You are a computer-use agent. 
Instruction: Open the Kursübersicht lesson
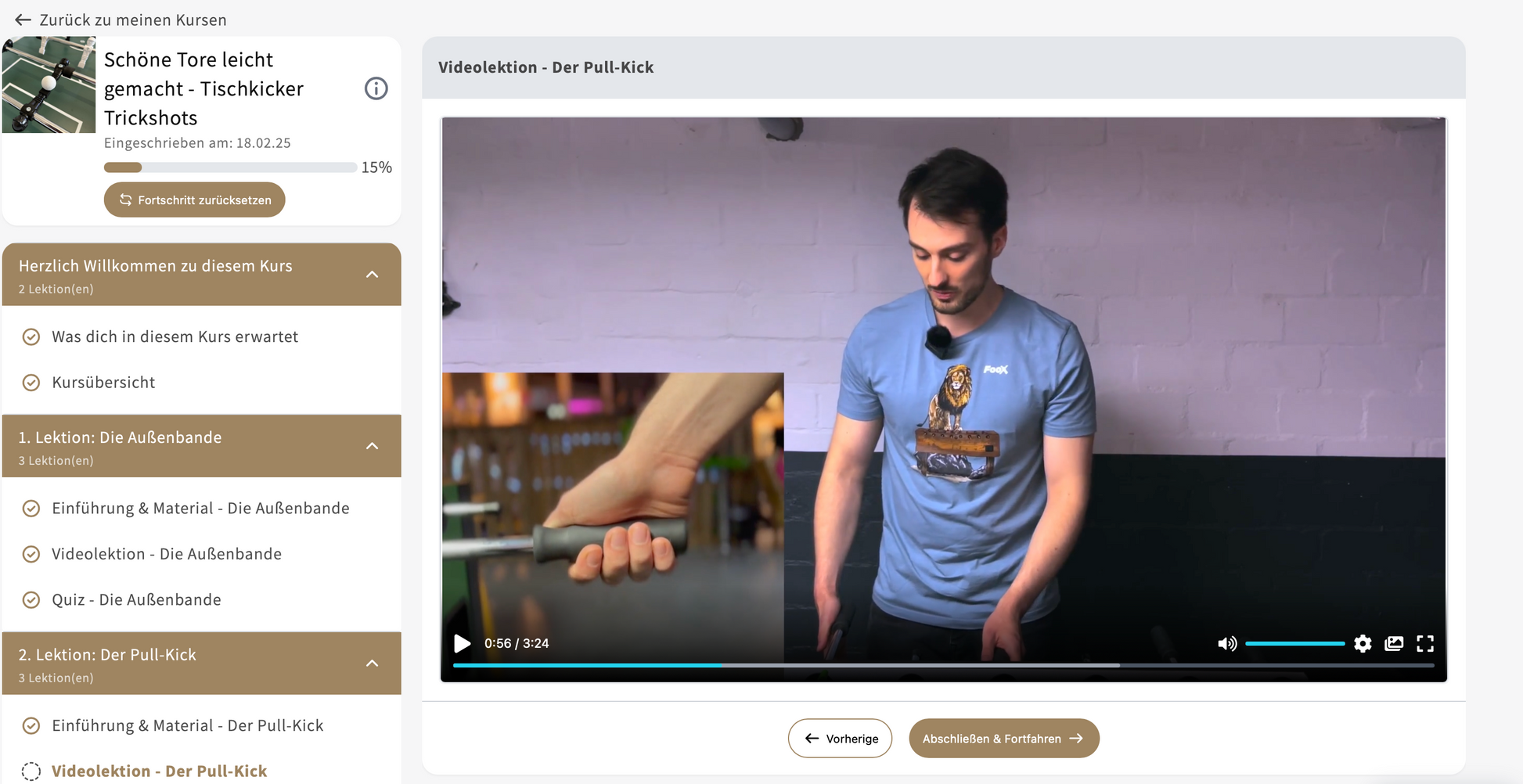point(103,382)
